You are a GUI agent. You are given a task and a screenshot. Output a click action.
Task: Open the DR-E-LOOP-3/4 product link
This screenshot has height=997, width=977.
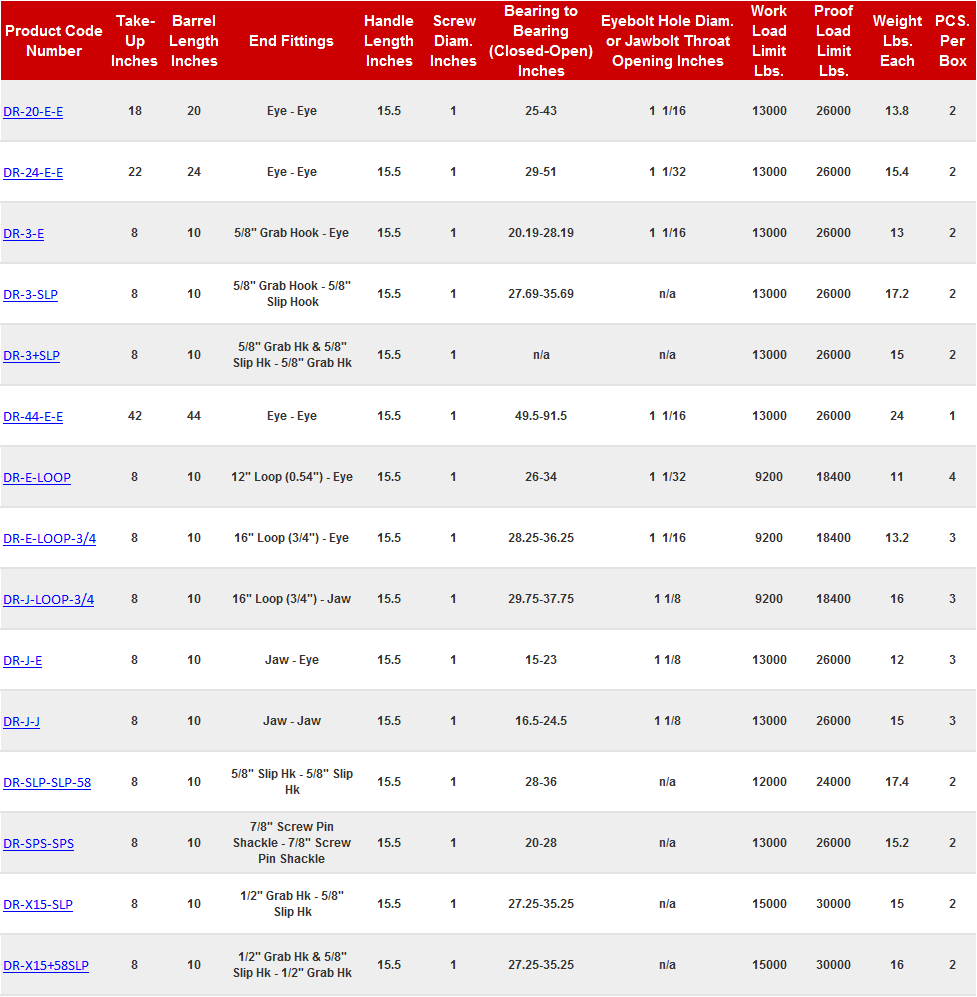click(50, 538)
